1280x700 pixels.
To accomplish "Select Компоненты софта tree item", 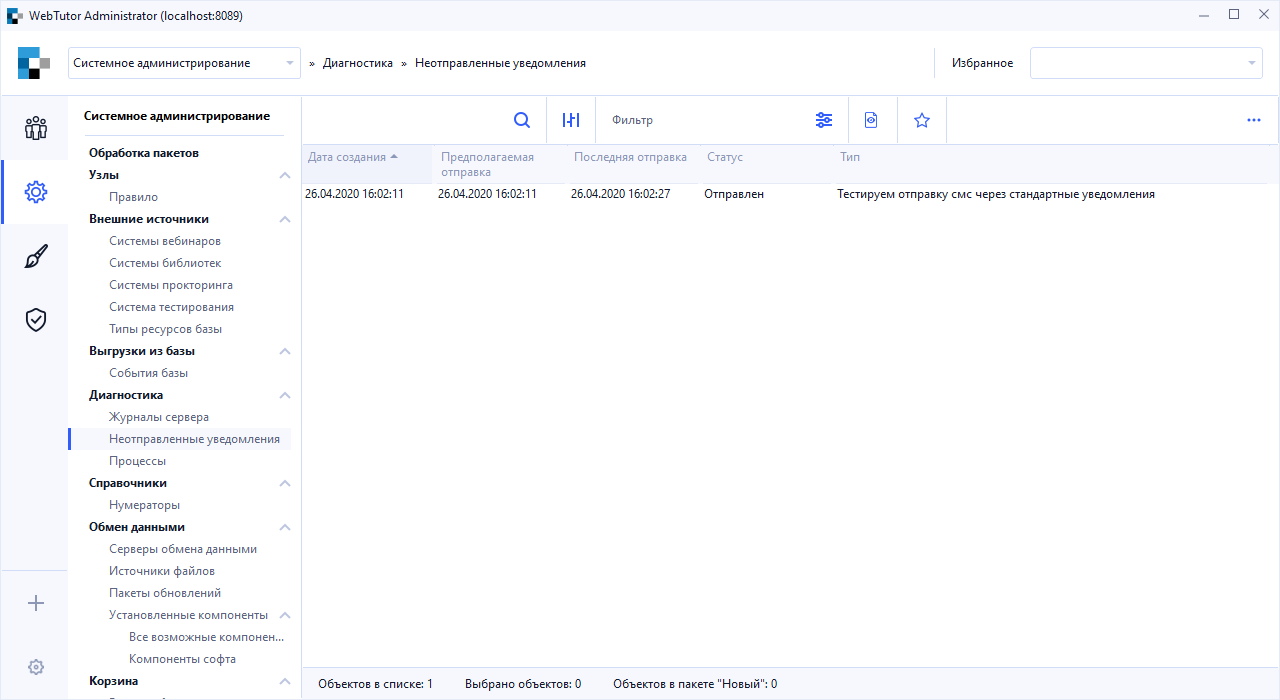I will point(182,659).
